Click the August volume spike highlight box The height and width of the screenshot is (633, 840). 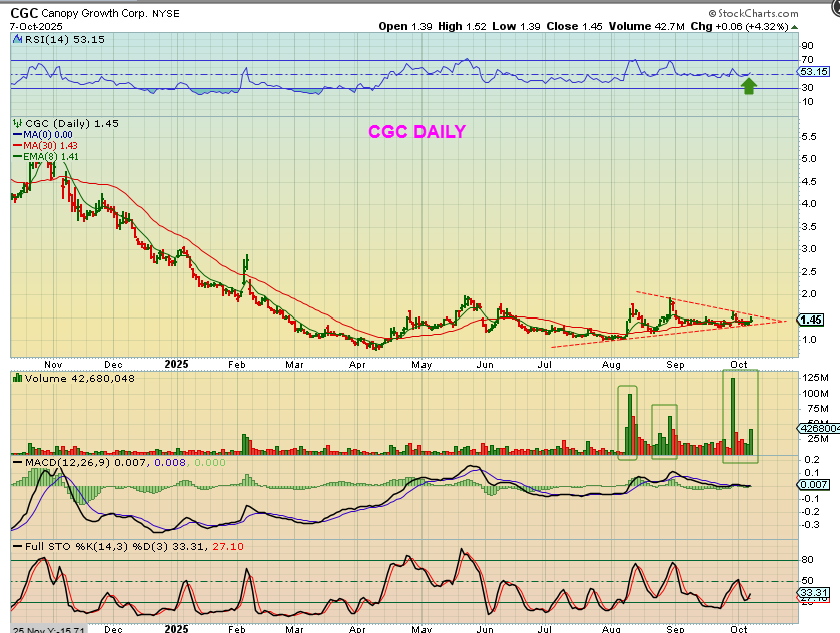[x=627, y=422]
